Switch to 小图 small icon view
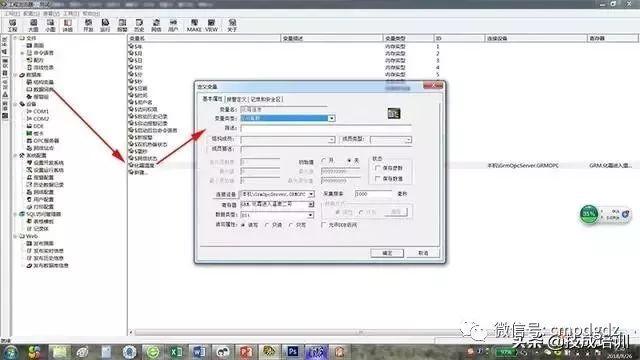The width and height of the screenshot is (640, 360). click(50, 25)
